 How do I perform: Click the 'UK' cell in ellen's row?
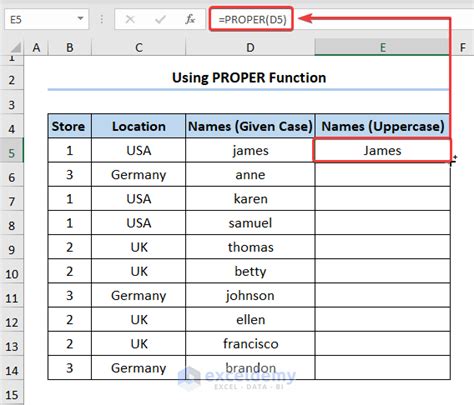coord(139,319)
